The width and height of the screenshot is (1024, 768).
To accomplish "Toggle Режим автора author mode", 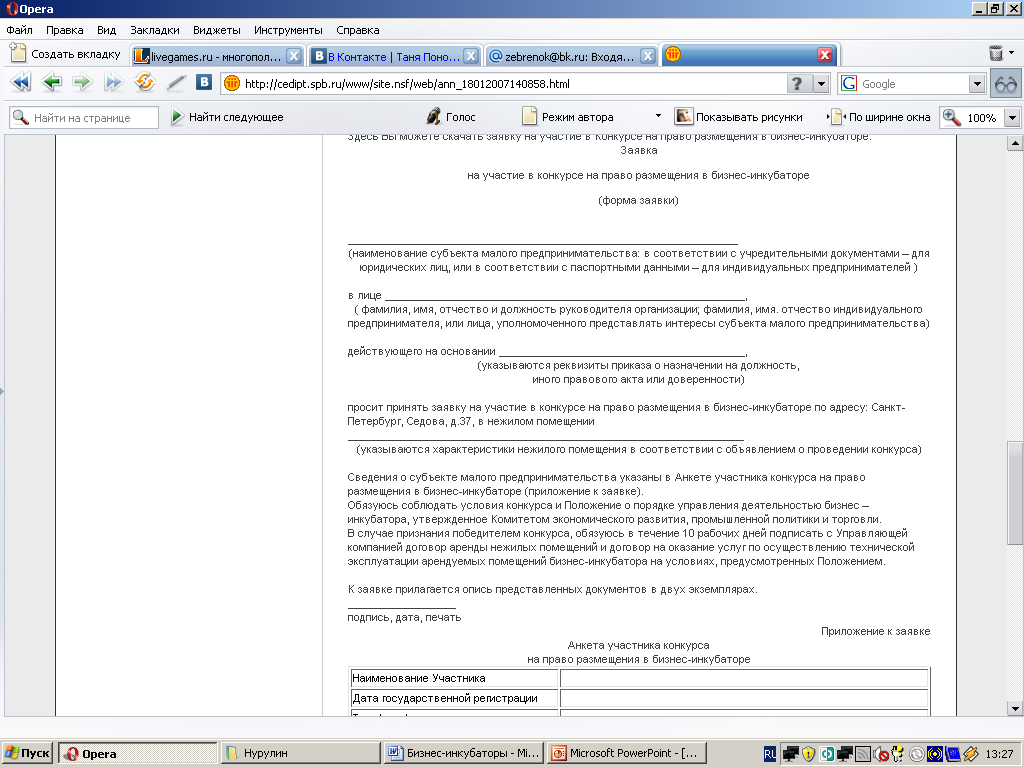I will (x=568, y=117).
